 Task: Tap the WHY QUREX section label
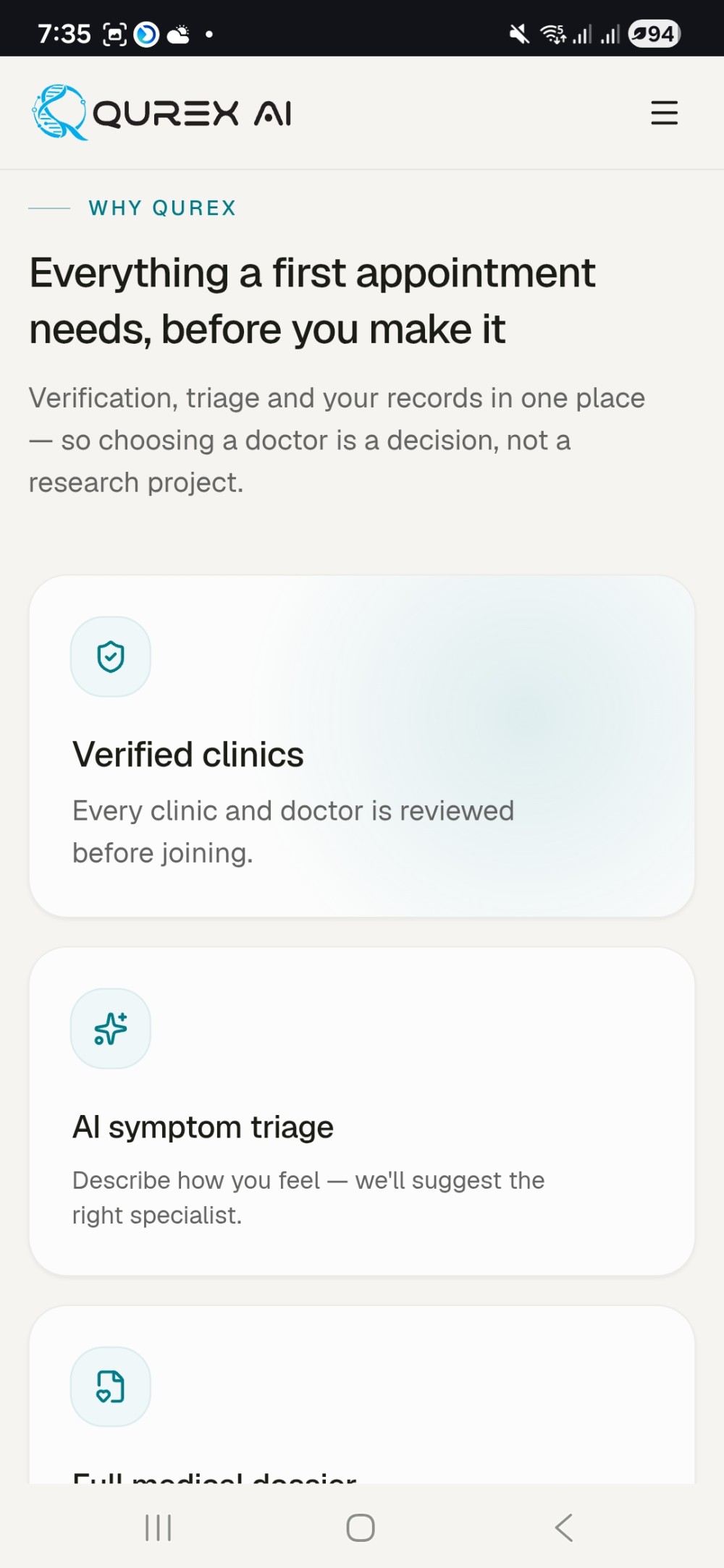162,208
